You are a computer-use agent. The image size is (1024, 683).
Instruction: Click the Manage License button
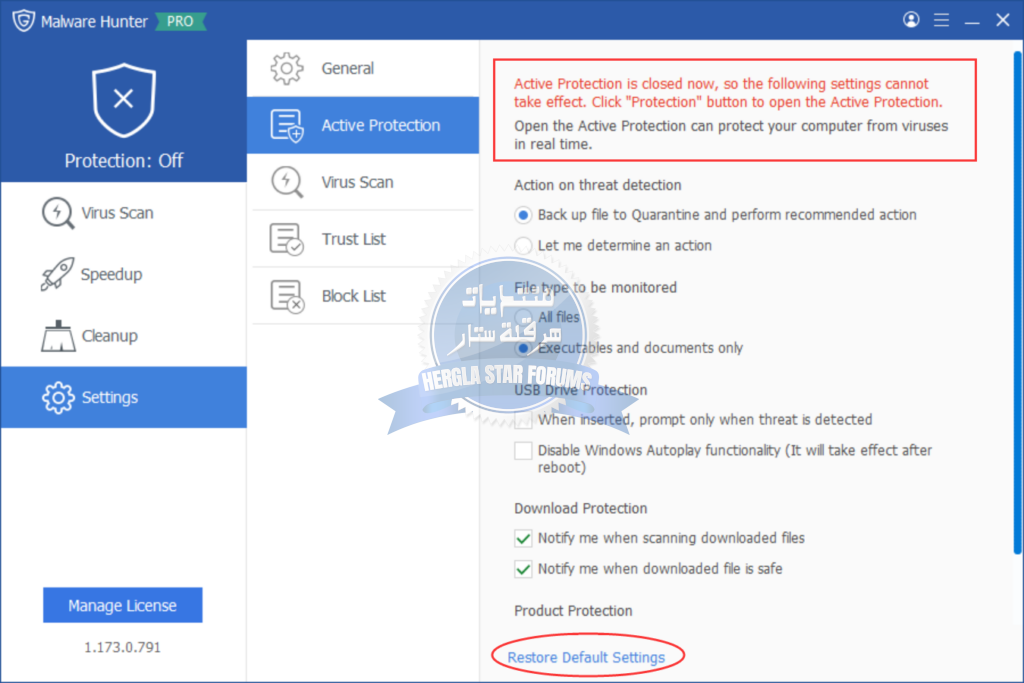click(123, 606)
